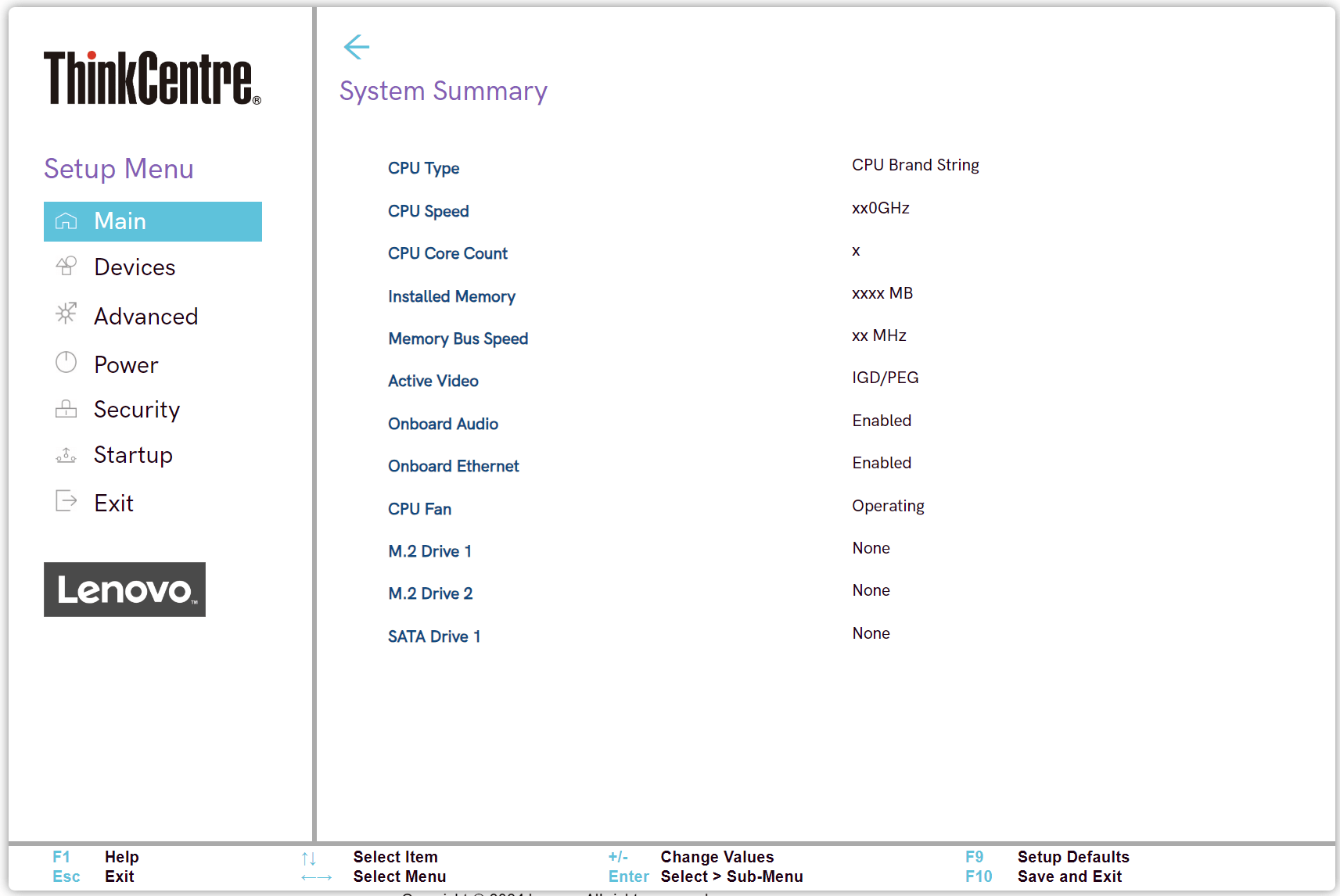The height and width of the screenshot is (896, 1340).
Task: Click the Esc Exit hint
Action: pos(93,876)
